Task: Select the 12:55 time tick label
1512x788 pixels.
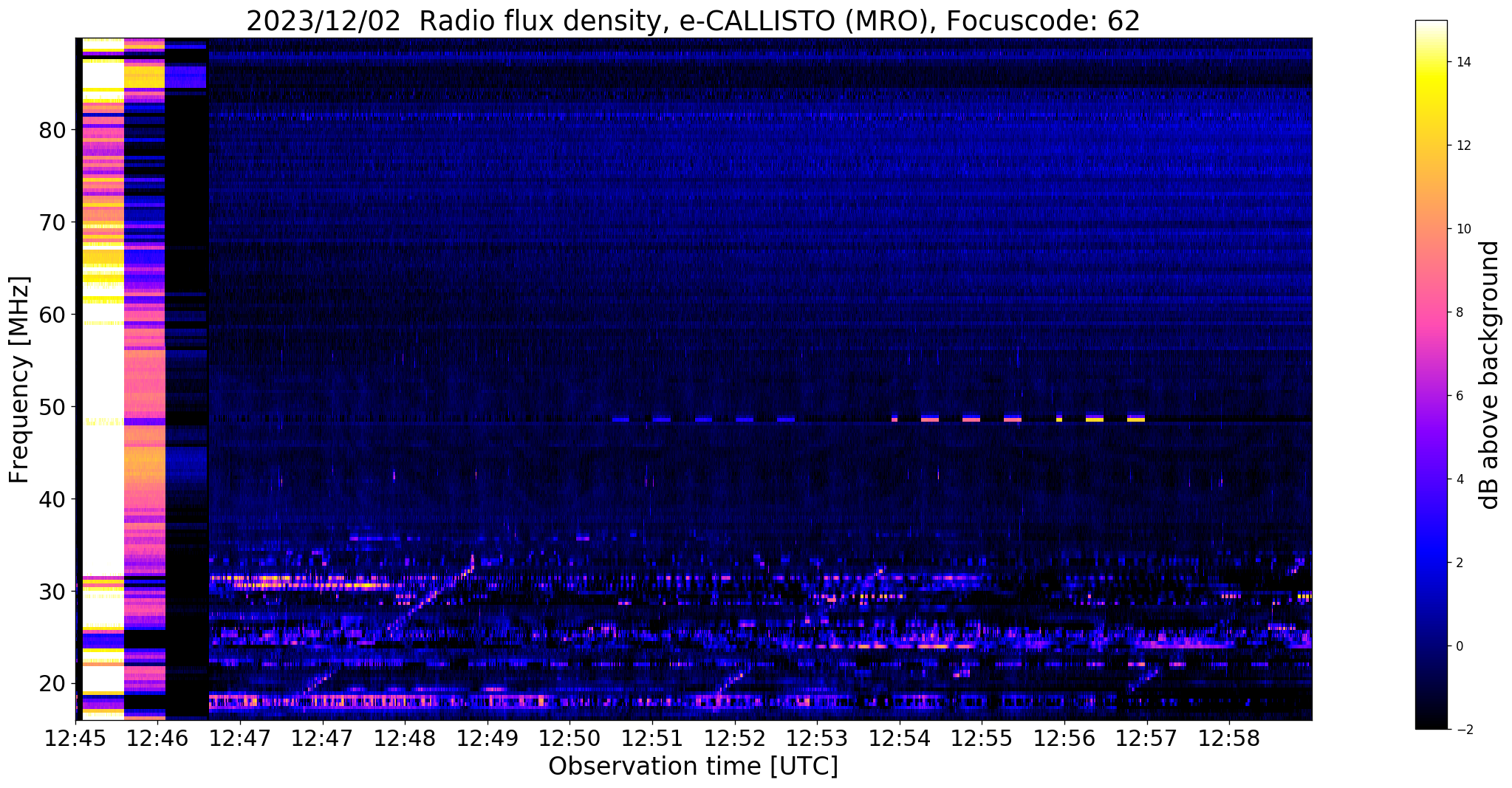Action: 982,739
